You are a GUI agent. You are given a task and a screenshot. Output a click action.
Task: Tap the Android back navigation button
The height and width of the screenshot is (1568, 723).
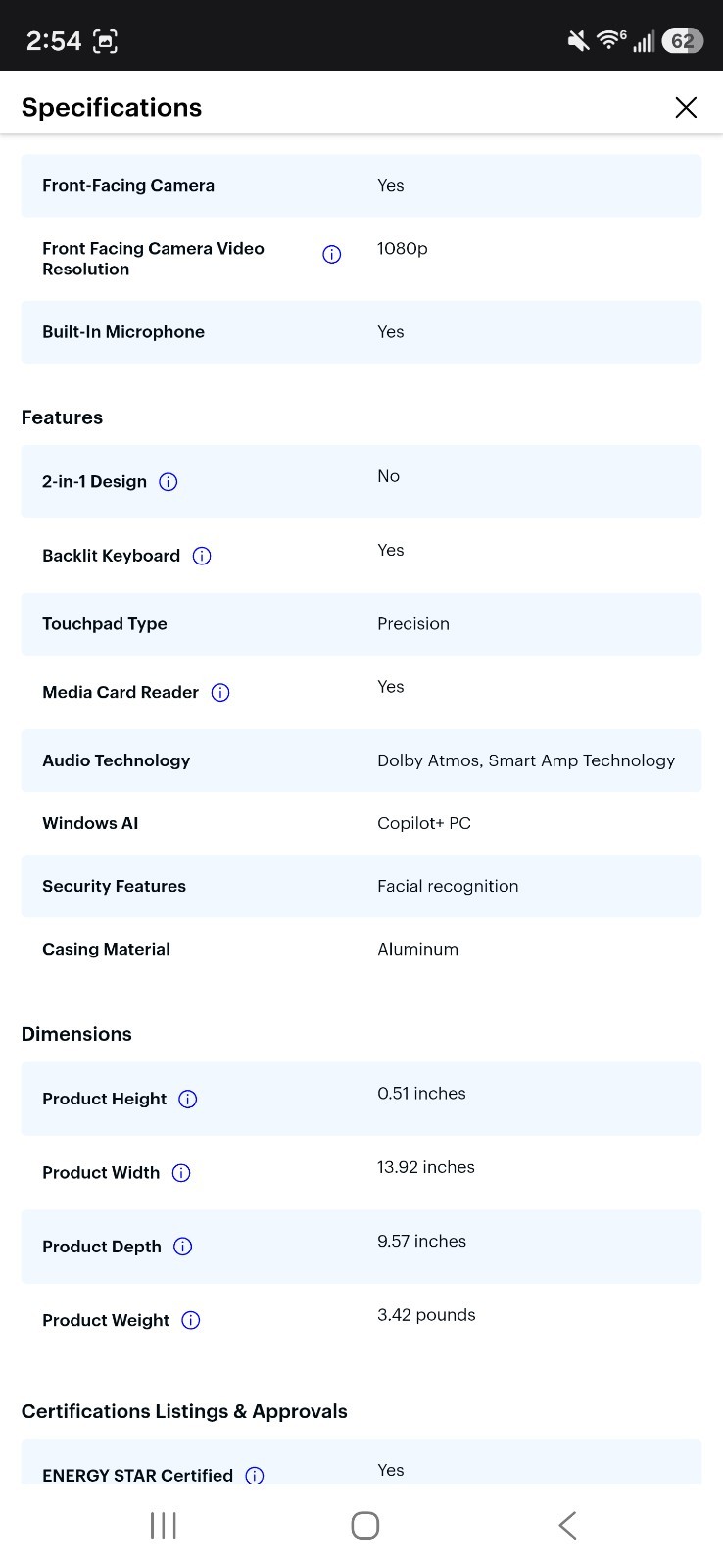(x=567, y=1525)
